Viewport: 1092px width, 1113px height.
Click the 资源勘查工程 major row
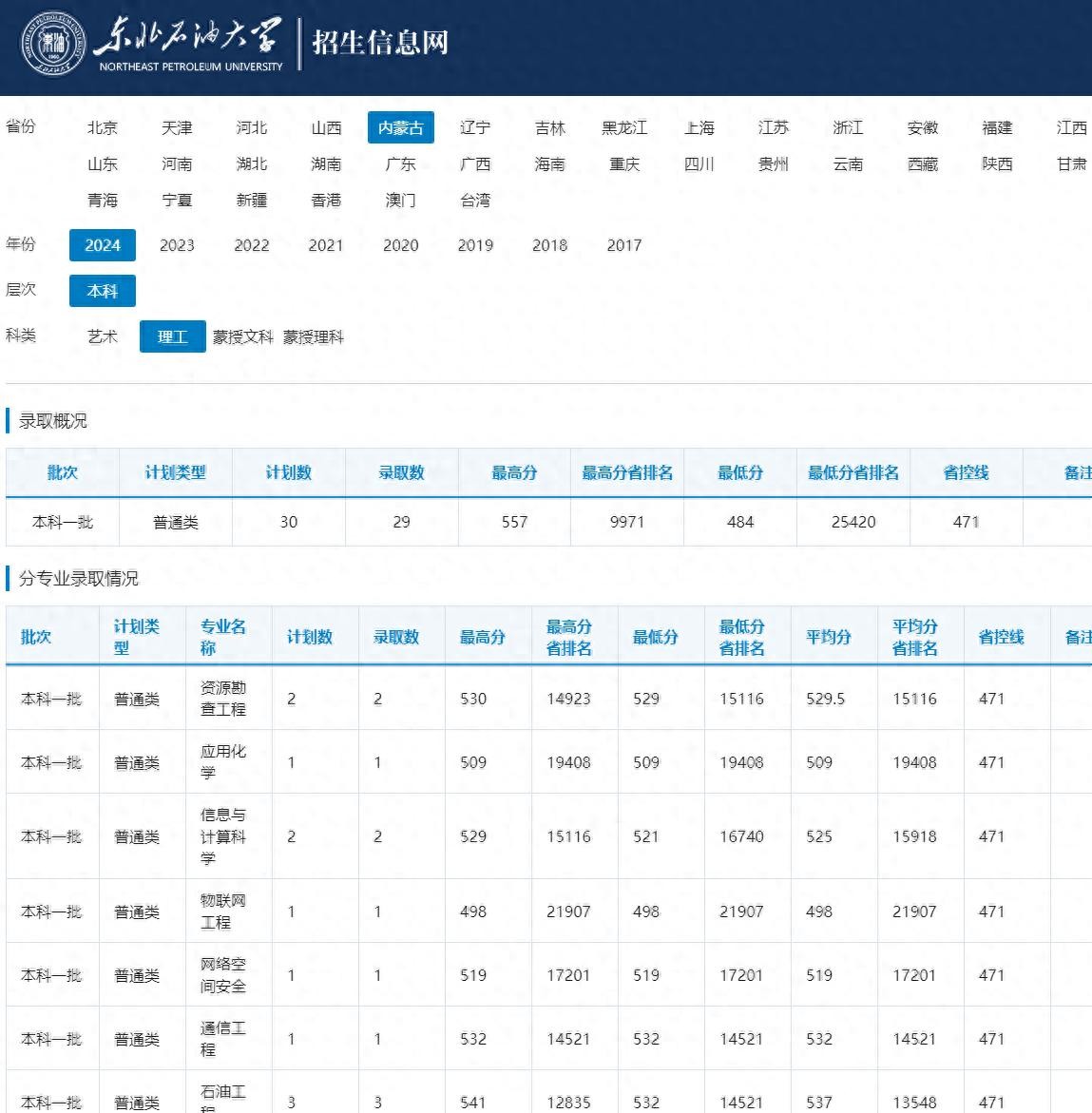coord(222,699)
